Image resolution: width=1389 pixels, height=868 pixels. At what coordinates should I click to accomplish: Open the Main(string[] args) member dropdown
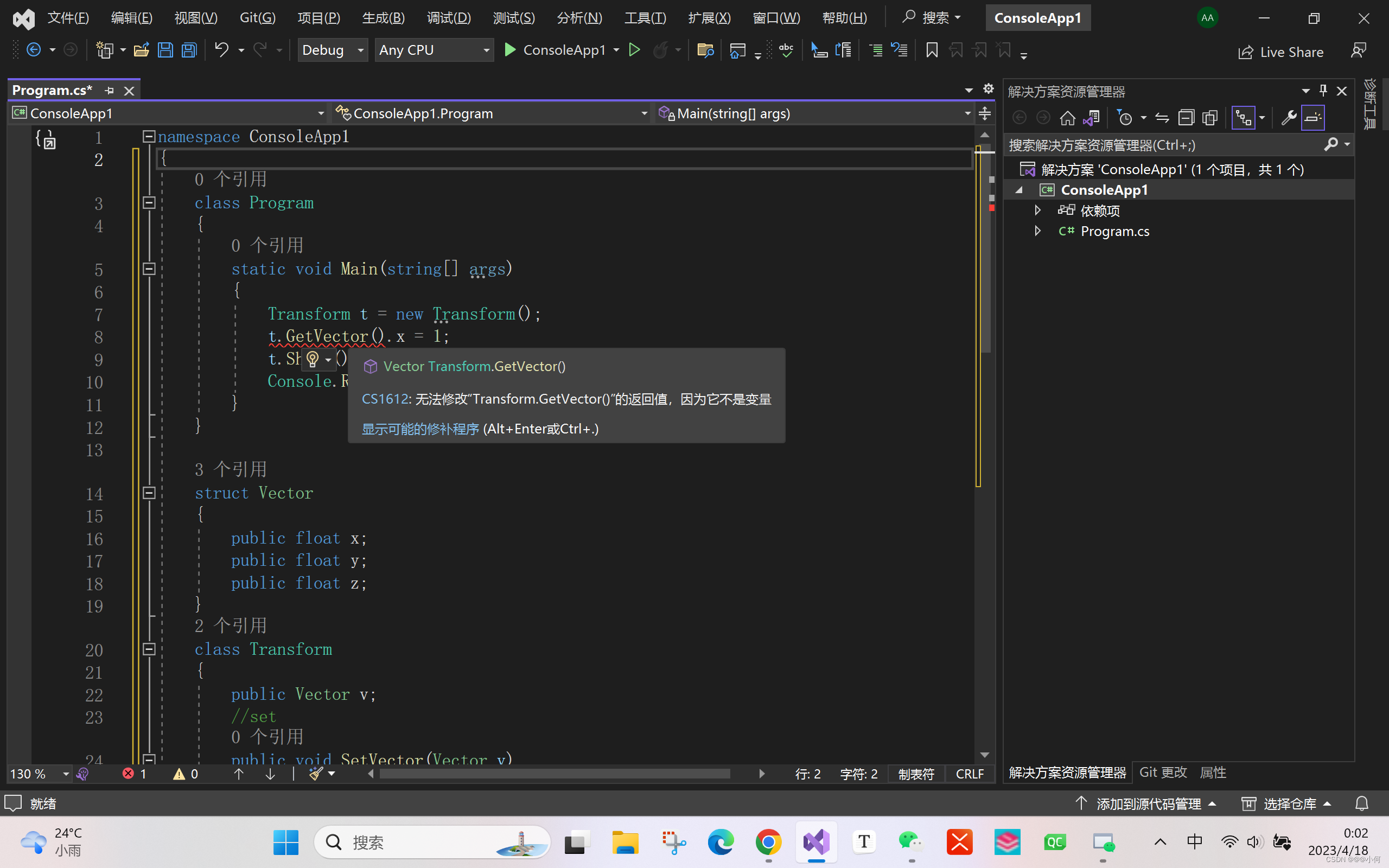(x=814, y=114)
